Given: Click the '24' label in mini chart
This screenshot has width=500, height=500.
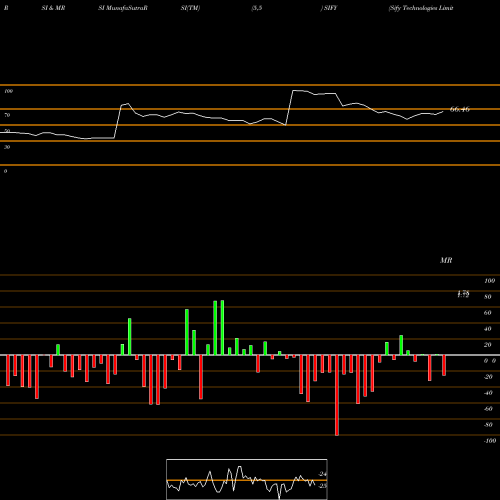Looking at the screenshot, I should [322, 474].
